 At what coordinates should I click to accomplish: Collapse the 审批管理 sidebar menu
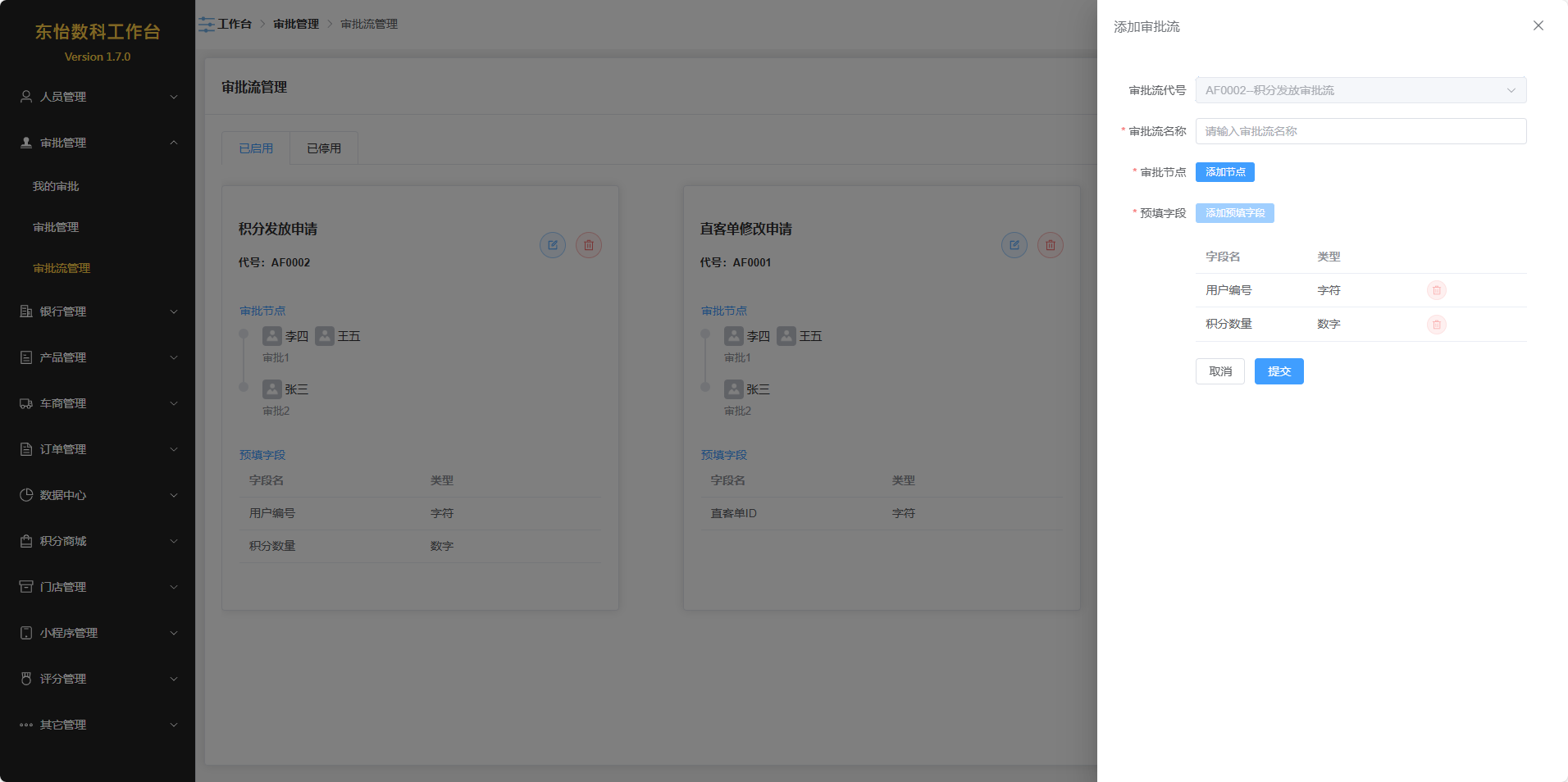tap(98, 143)
